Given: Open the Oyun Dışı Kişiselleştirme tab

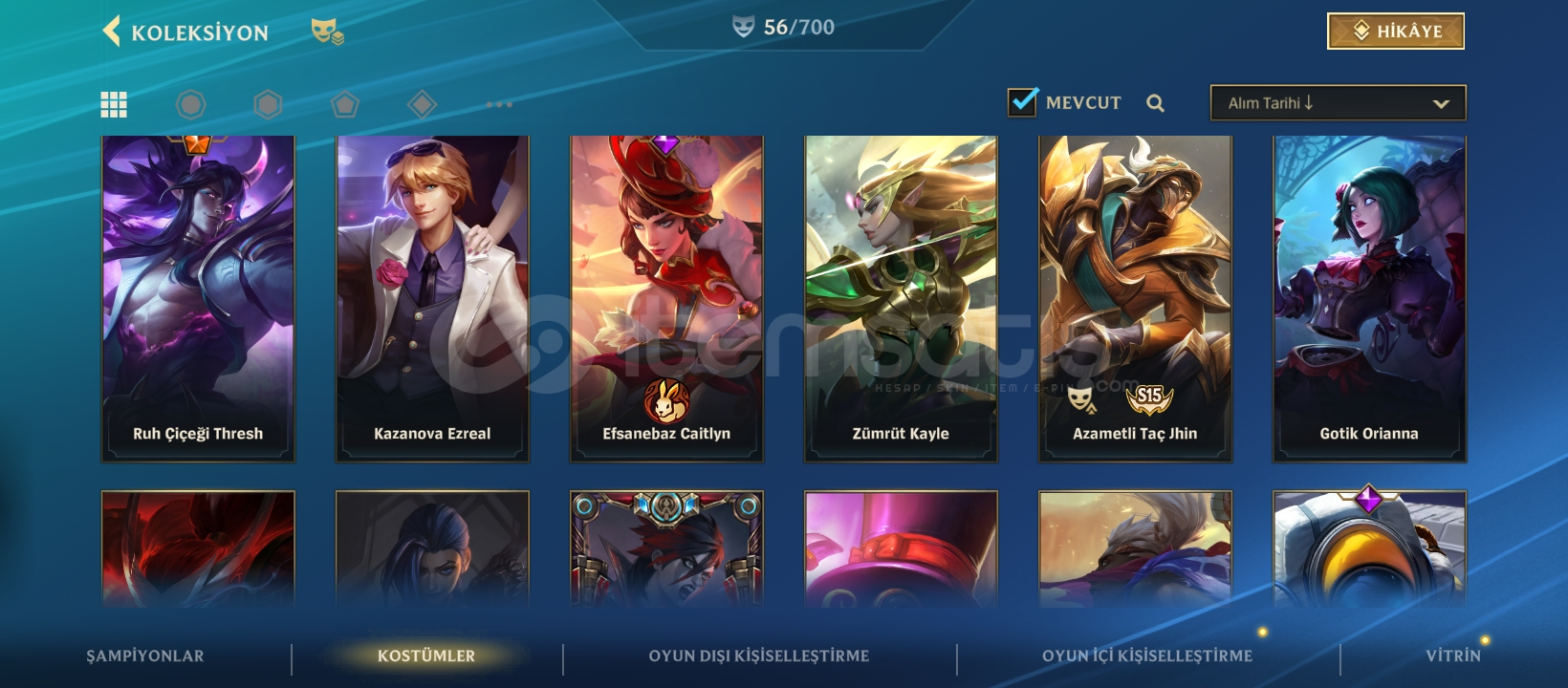Looking at the screenshot, I should pos(759,656).
